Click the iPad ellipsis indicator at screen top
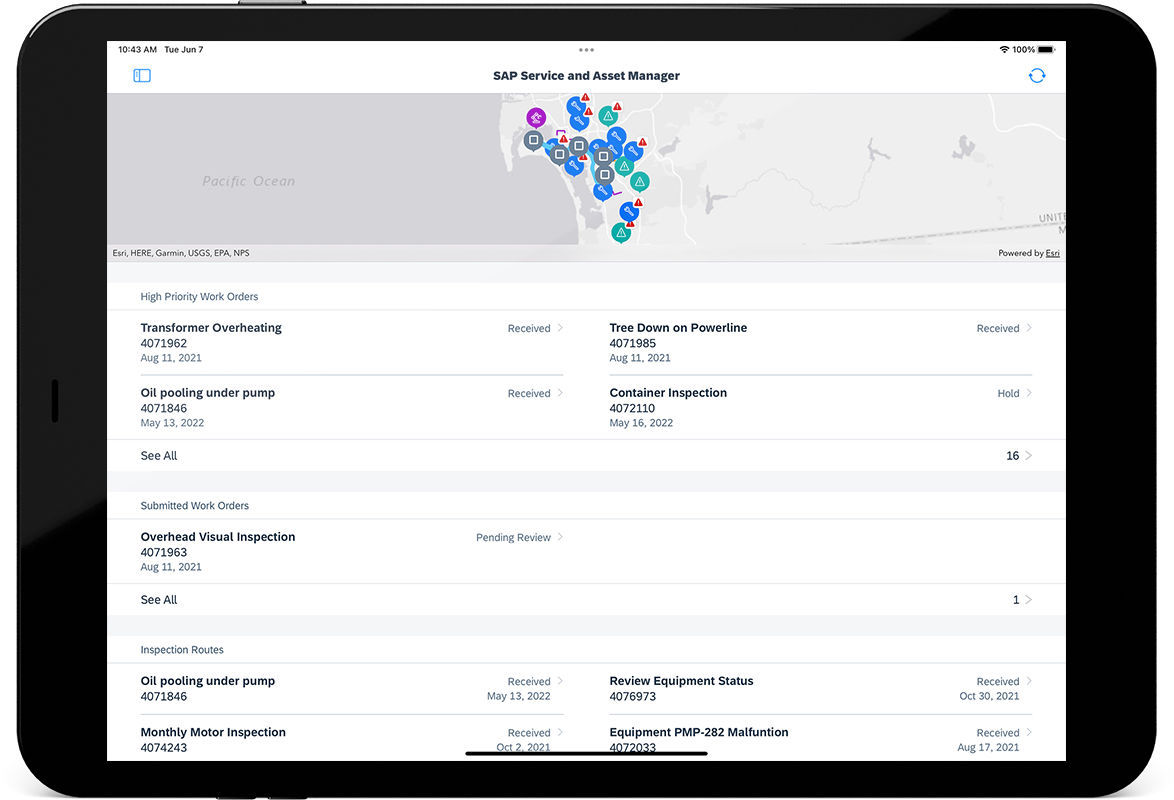 [x=586, y=49]
